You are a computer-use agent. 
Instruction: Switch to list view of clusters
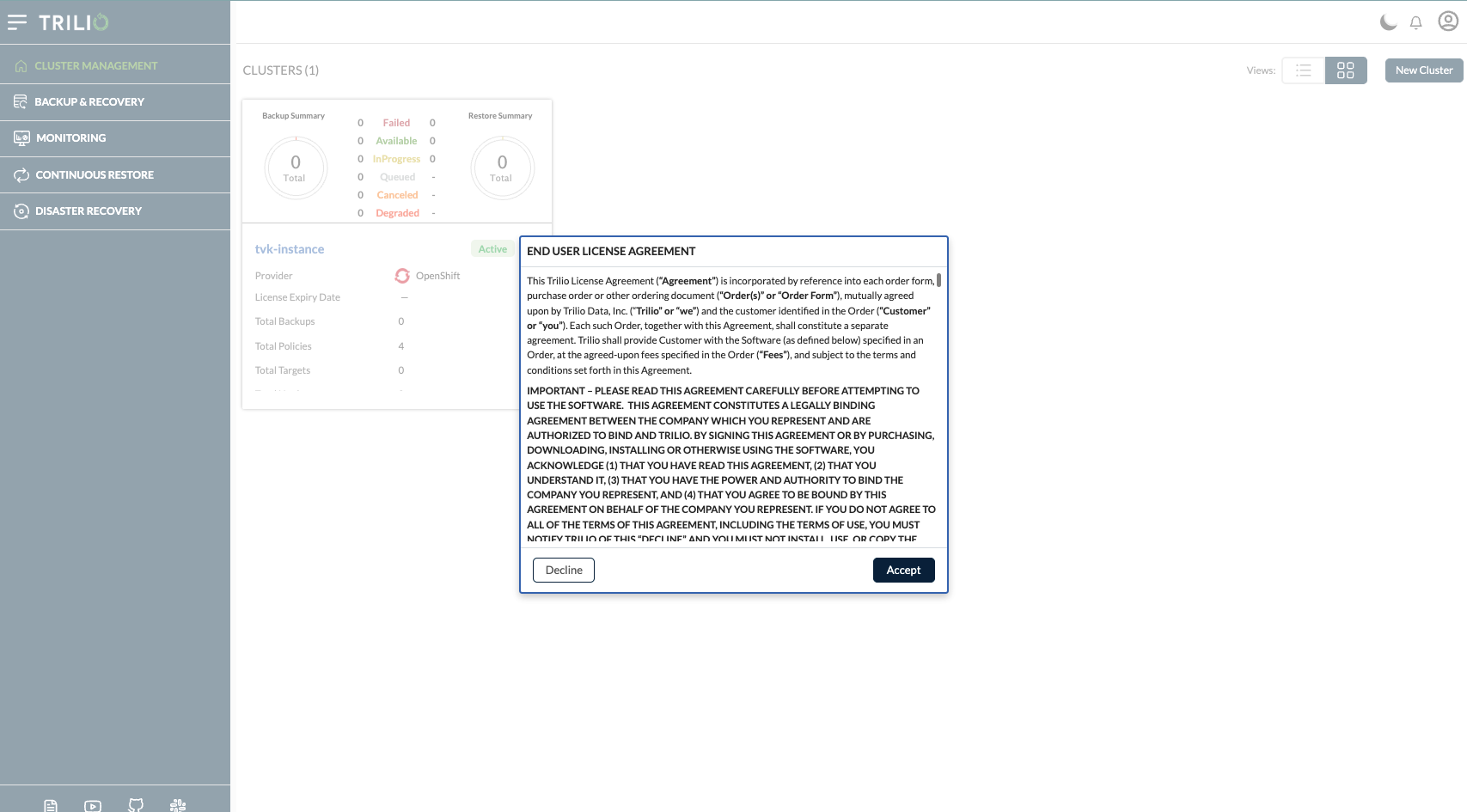[x=1304, y=70]
